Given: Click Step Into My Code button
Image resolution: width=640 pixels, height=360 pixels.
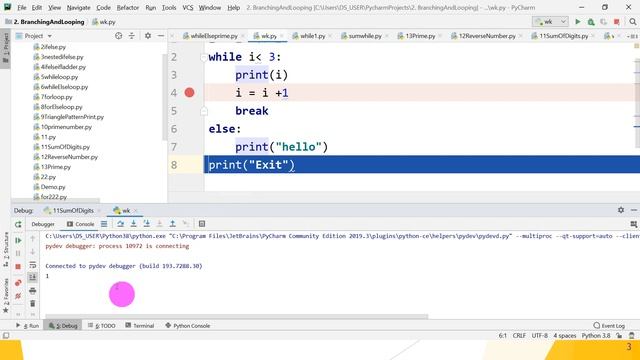Looking at the screenshot, I should pos(147,224).
